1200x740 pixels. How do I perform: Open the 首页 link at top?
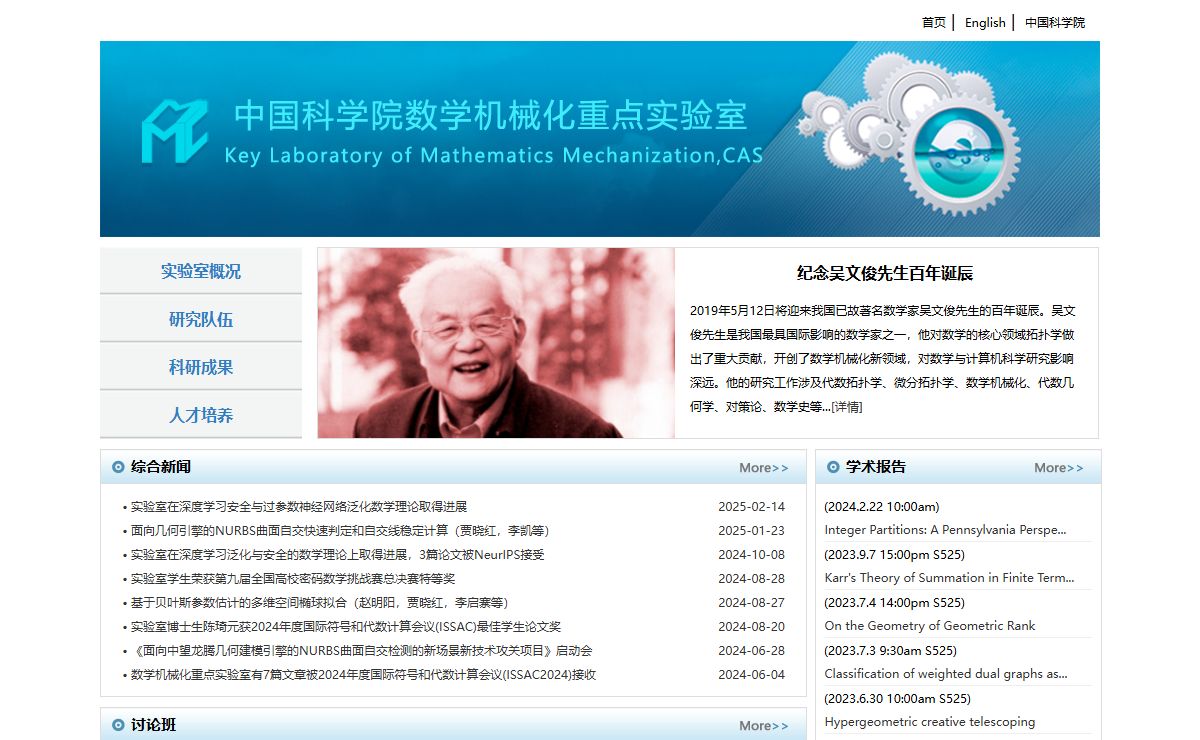click(933, 22)
